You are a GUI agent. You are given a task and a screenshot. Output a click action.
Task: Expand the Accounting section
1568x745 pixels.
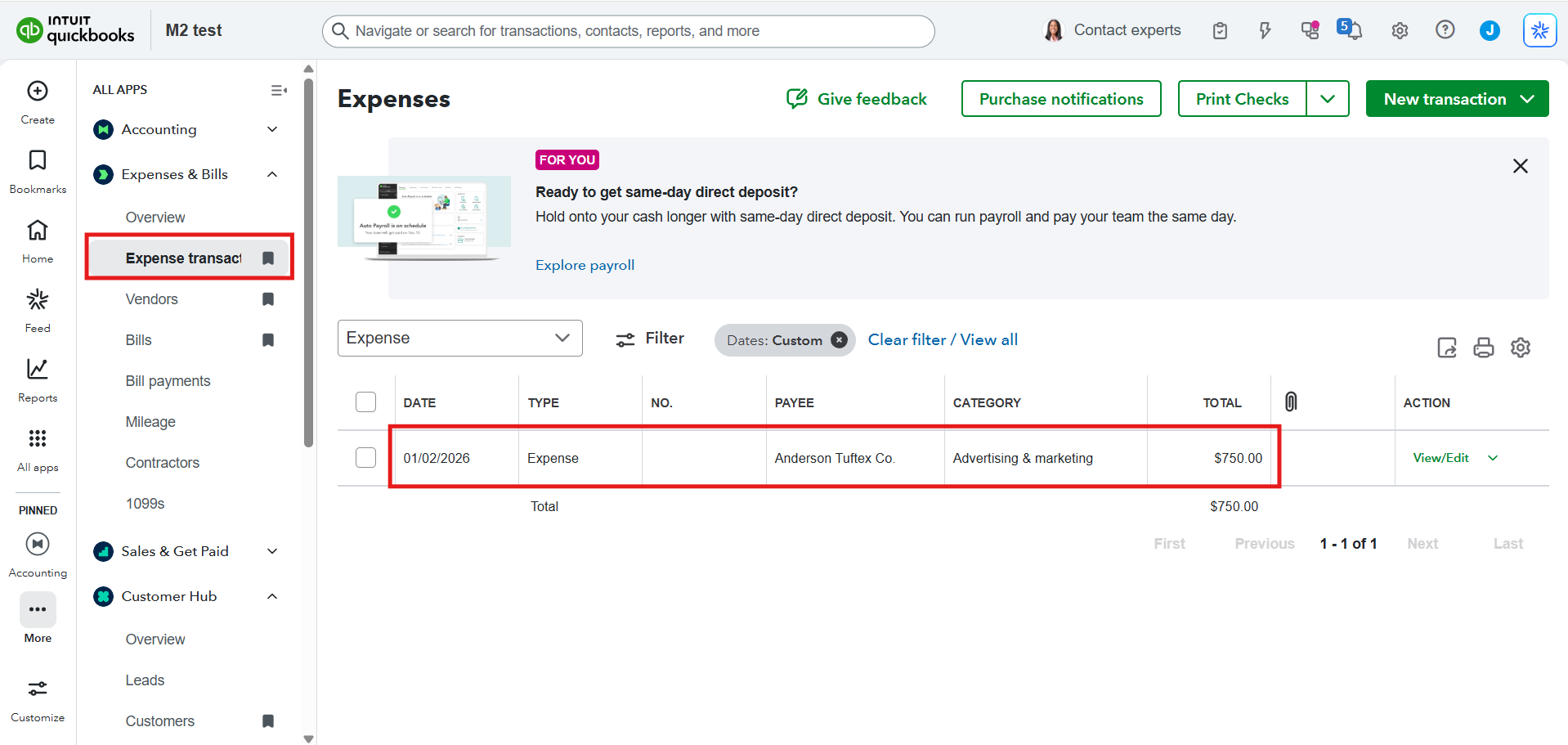pos(272,129)
